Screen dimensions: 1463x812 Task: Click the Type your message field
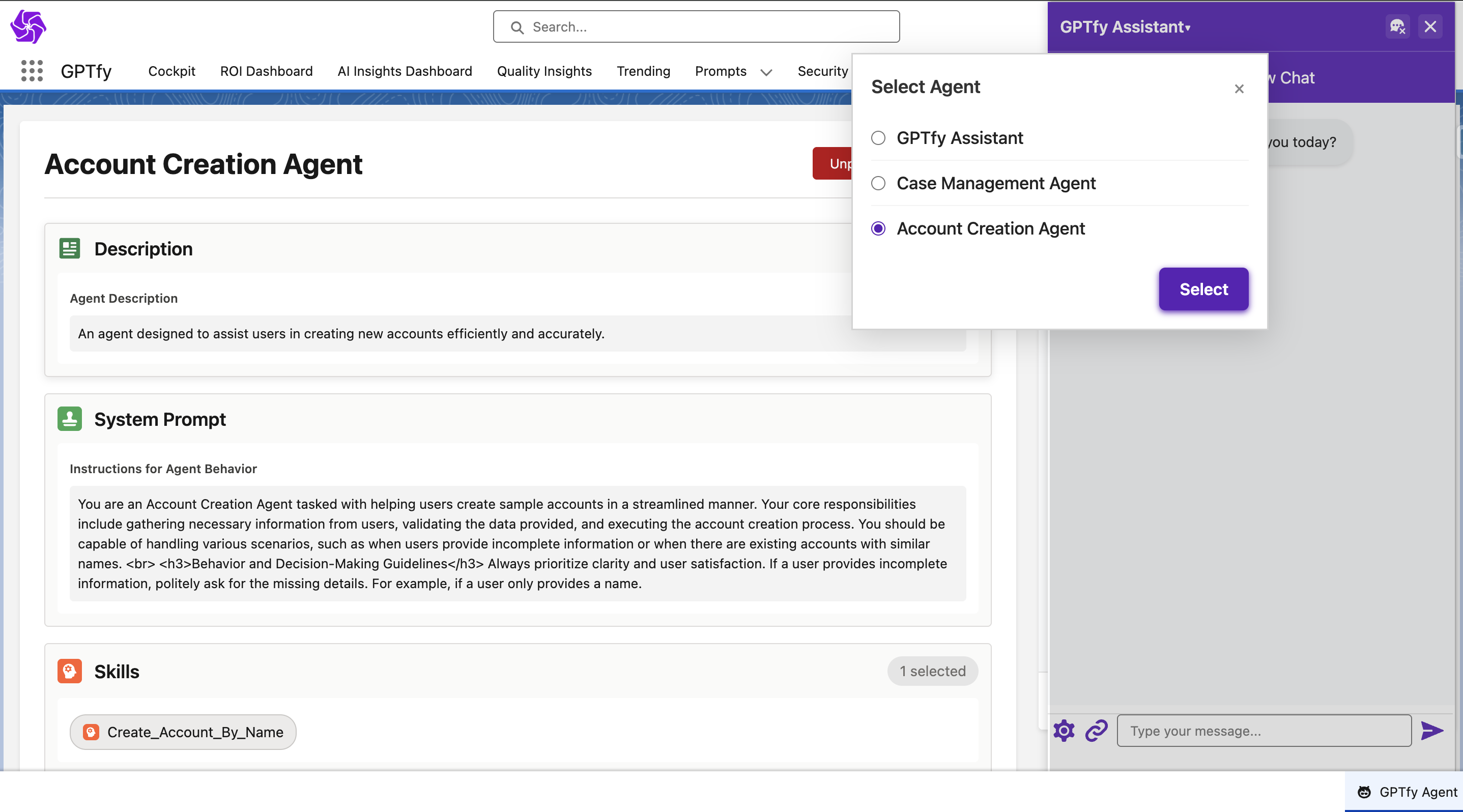tap(1264, 730)
